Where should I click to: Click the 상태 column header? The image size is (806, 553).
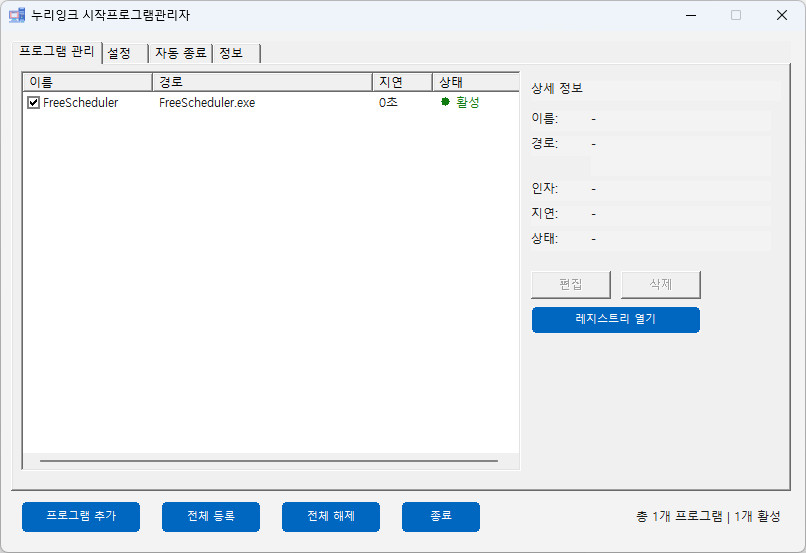tap(475, 82)
